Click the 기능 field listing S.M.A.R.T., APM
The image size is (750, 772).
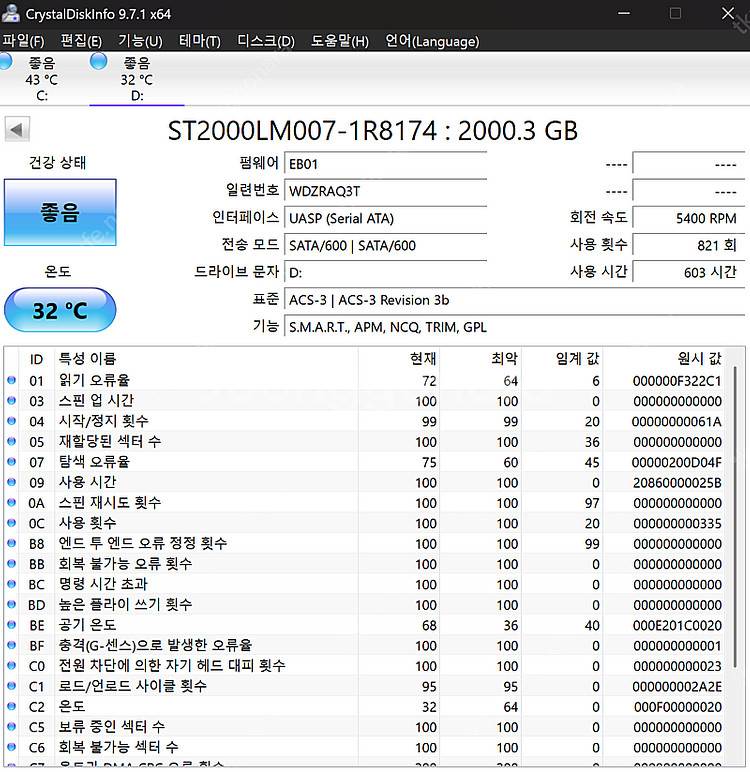[x=515, y=326]
